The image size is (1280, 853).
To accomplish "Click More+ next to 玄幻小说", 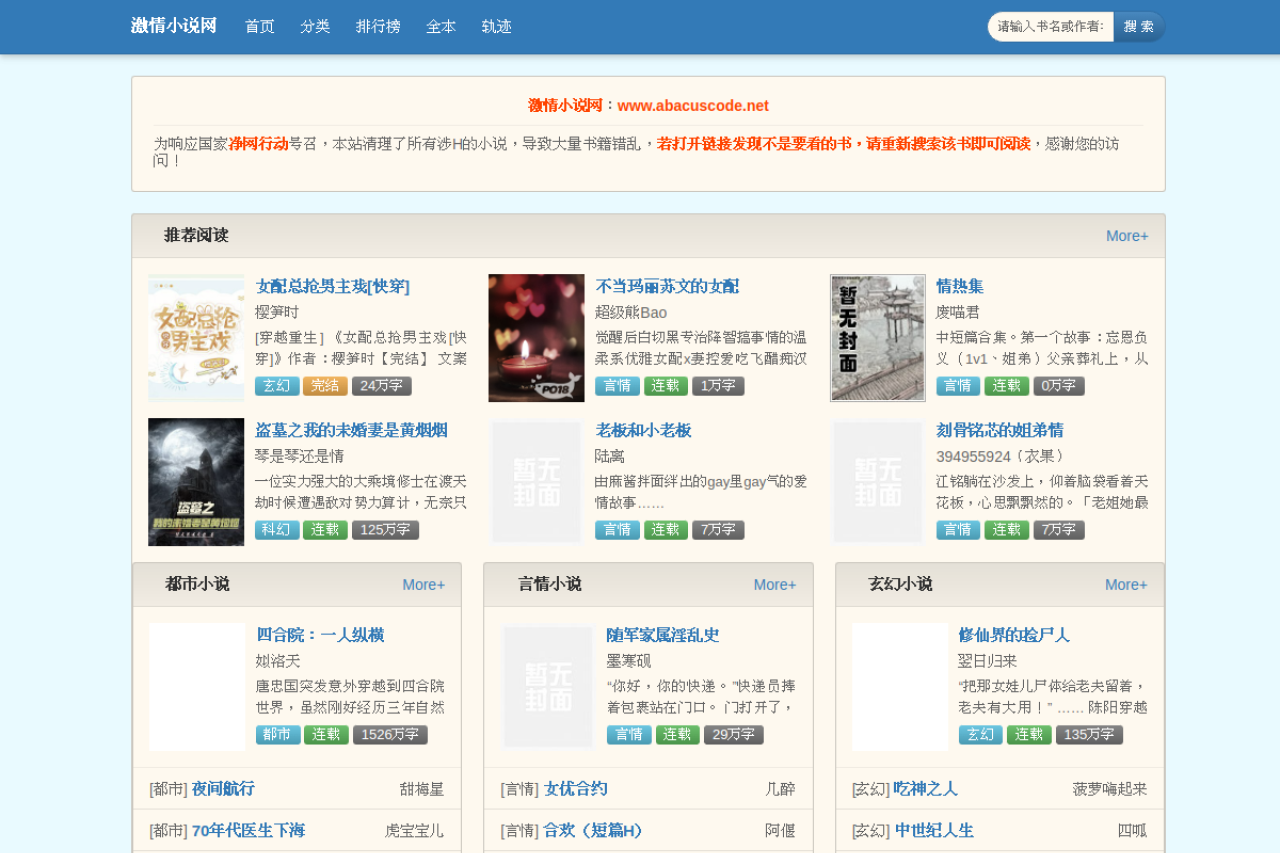I will pyautogui.click(x=1126, y=585).
